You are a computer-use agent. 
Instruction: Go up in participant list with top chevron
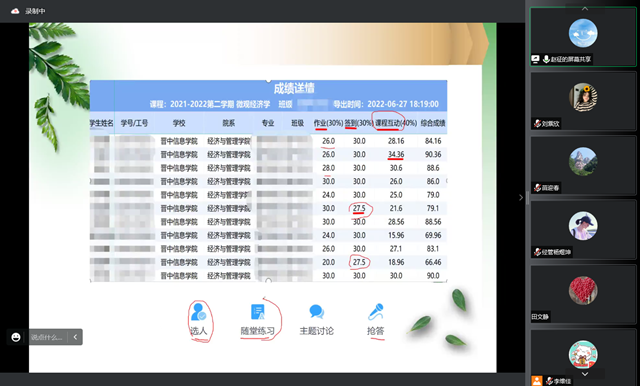point(584,9)
